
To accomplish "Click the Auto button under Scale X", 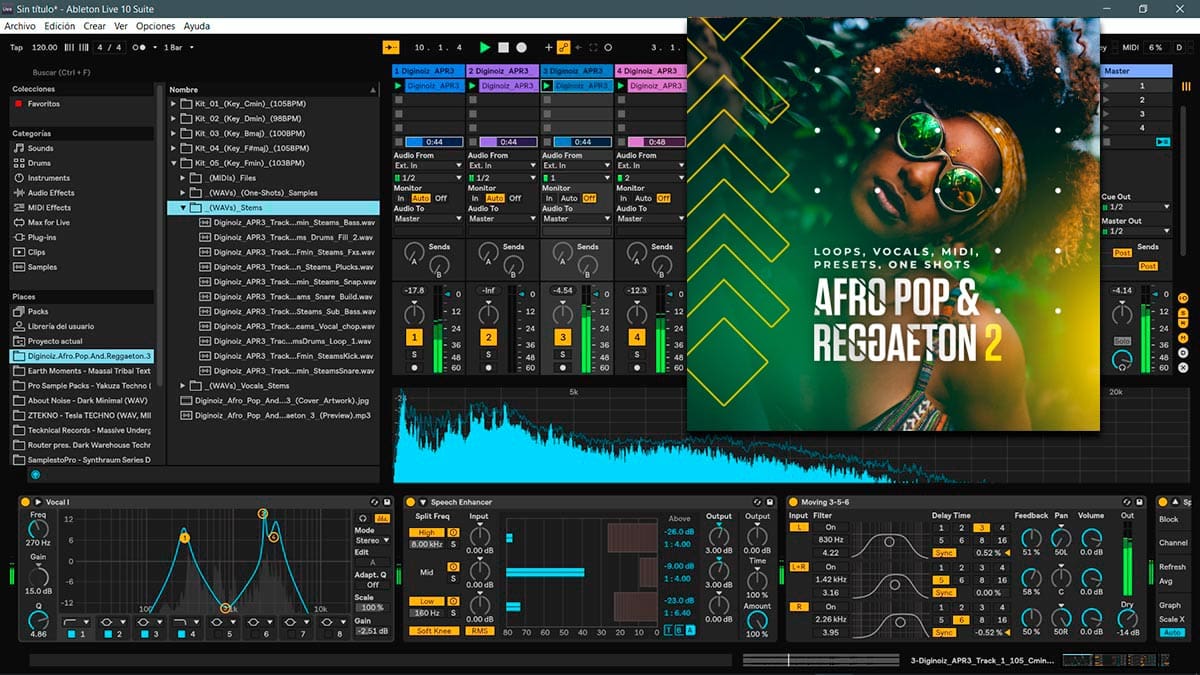I will click(1172, 632).
